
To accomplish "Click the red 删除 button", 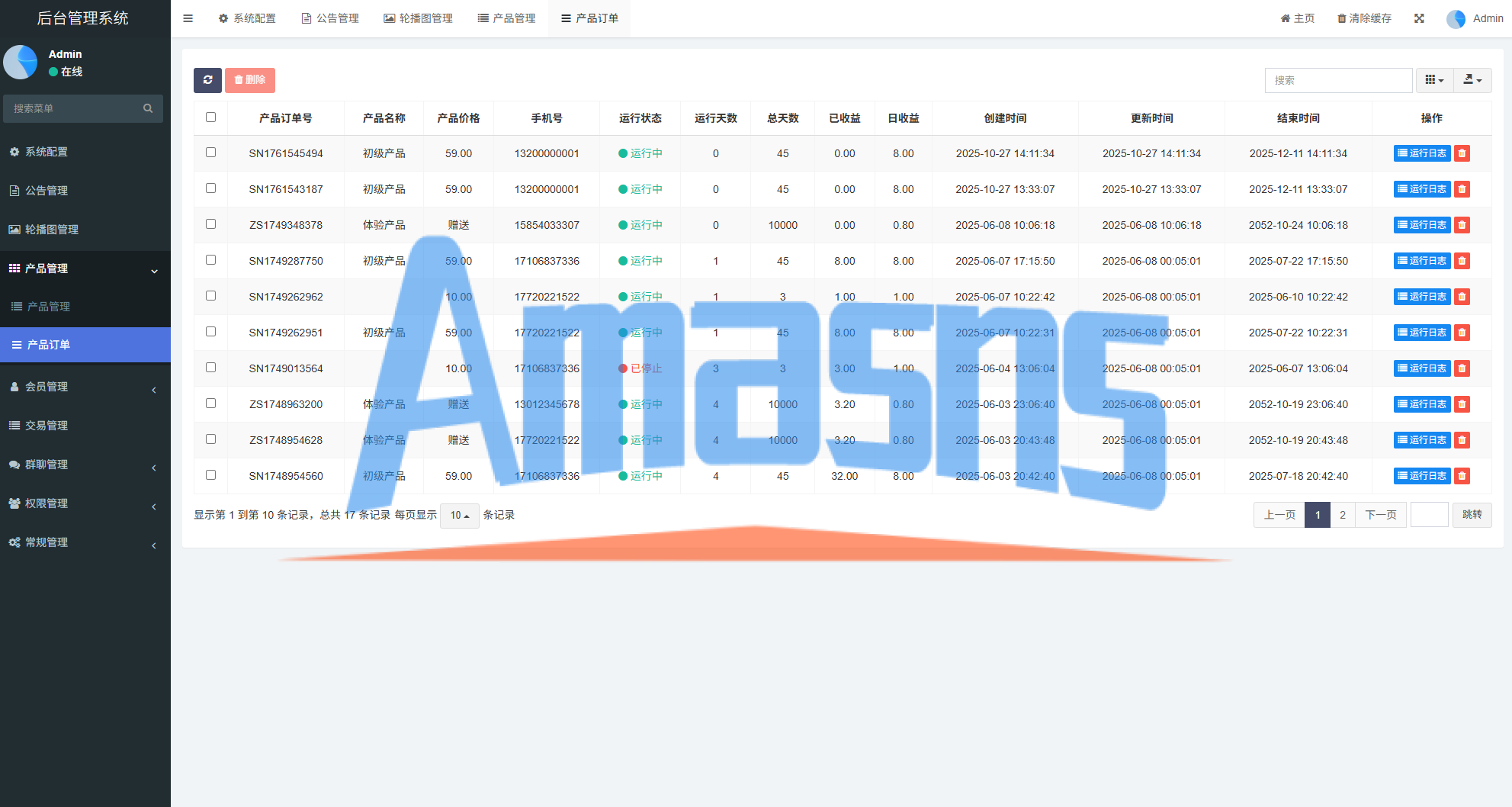I will [249, 80].
